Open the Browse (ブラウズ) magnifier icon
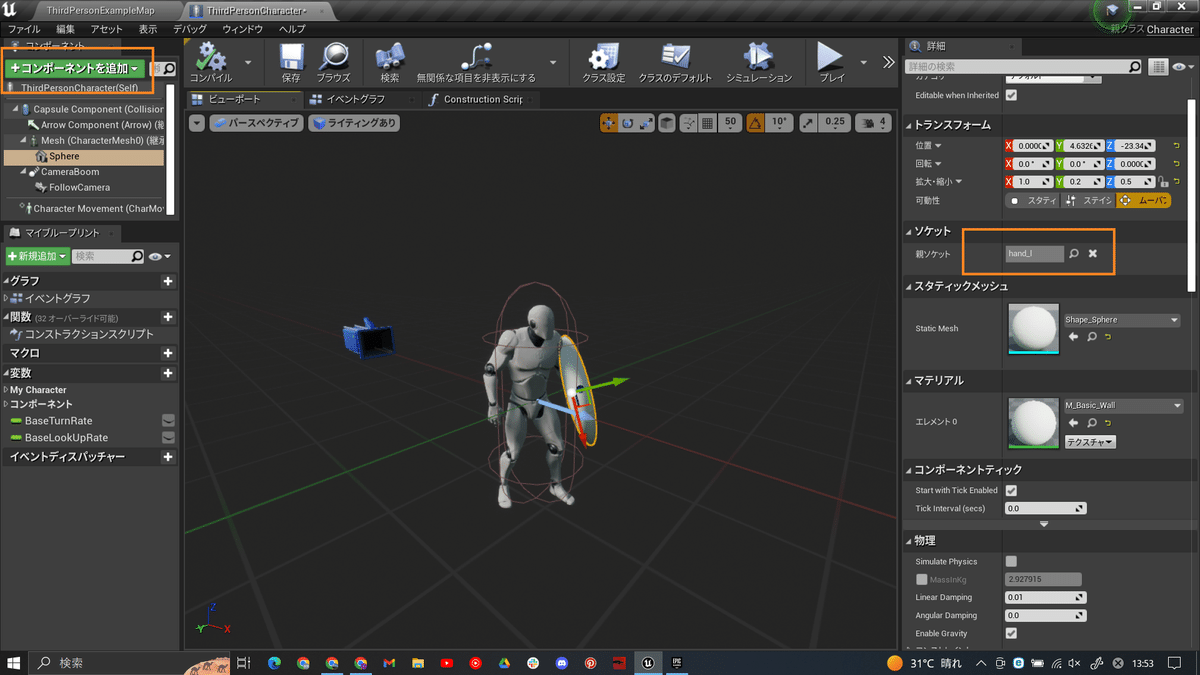Viewport: 1200px width, 675px height. (333, 56)
